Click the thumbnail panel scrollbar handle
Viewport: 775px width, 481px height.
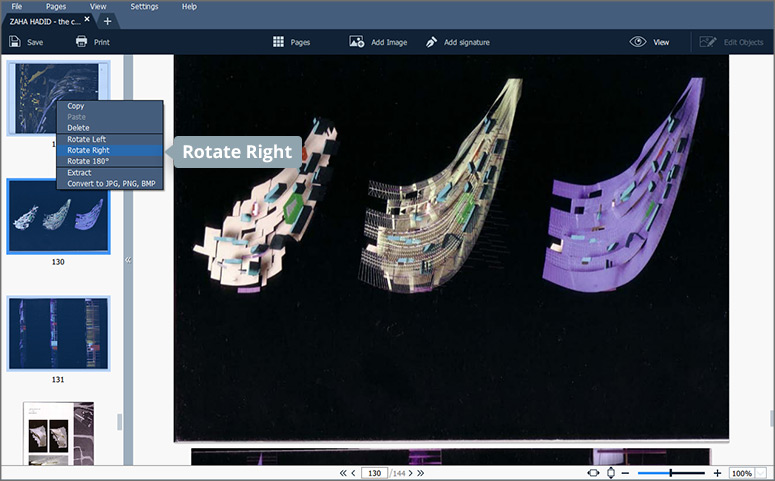click(x=119, y=422)
